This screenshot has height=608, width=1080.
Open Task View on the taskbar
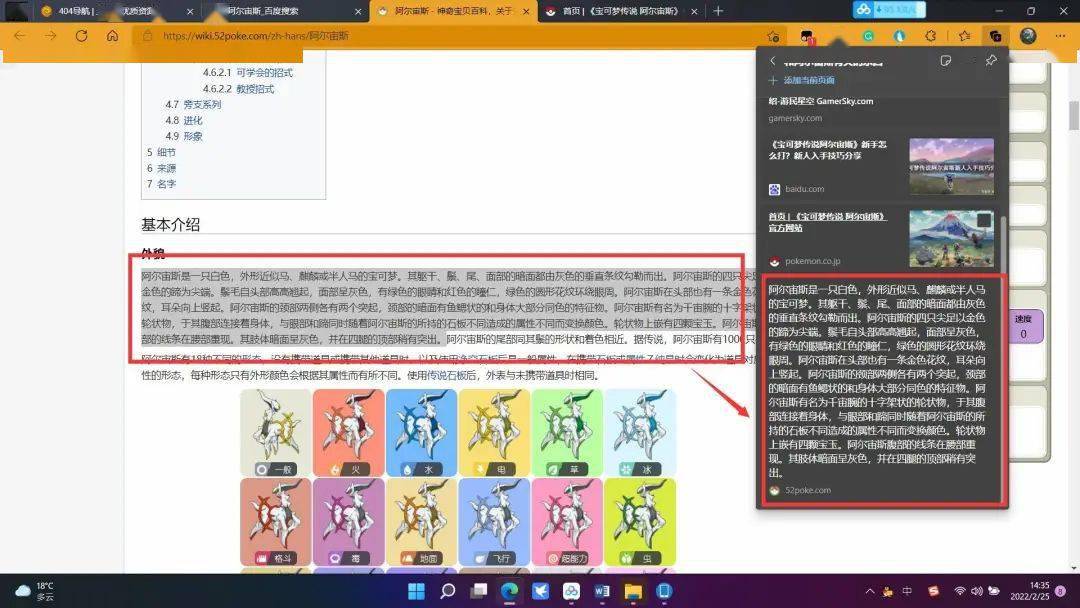click(x=479, y=591)
